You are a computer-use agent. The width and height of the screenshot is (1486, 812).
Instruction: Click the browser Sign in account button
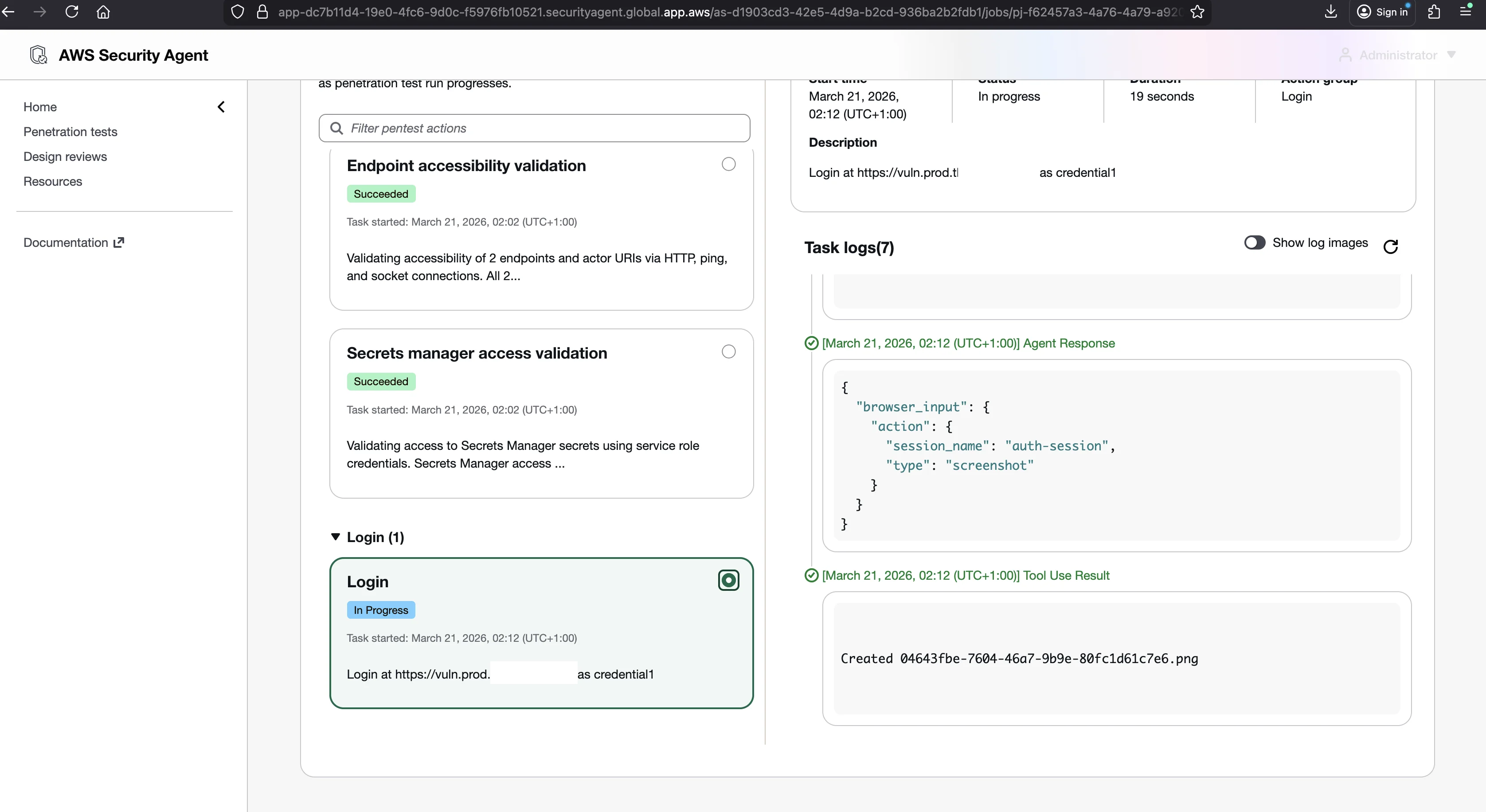click(1382, 12)
